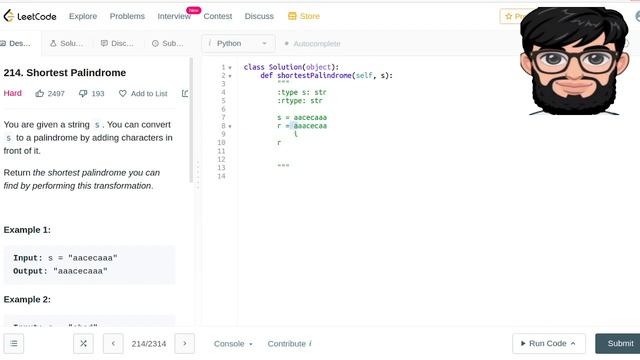The height and width of the screenshot is (360, 640).
Task: Click the Hard difficulty label
Action: (x=13, y=93)
